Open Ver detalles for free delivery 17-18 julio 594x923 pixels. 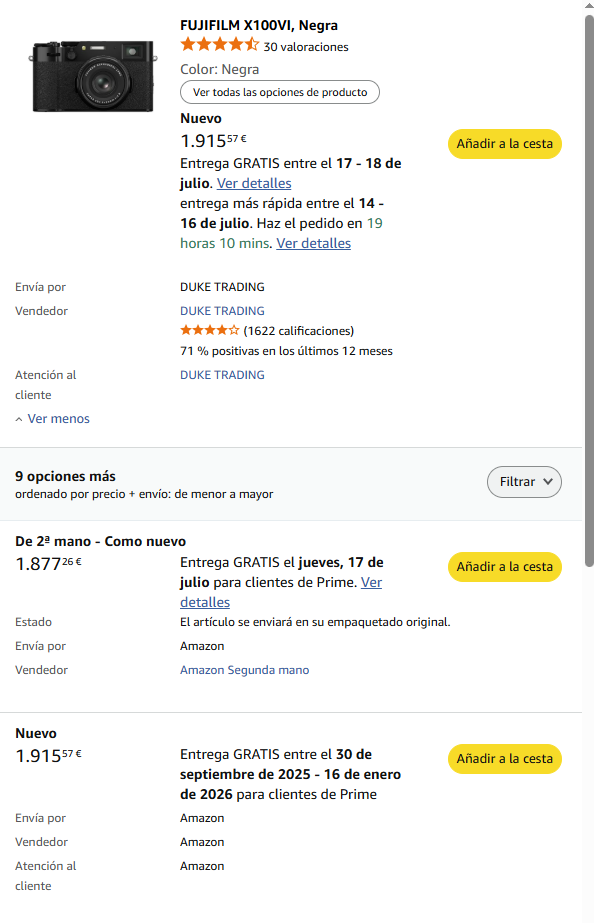coord(254,183)
